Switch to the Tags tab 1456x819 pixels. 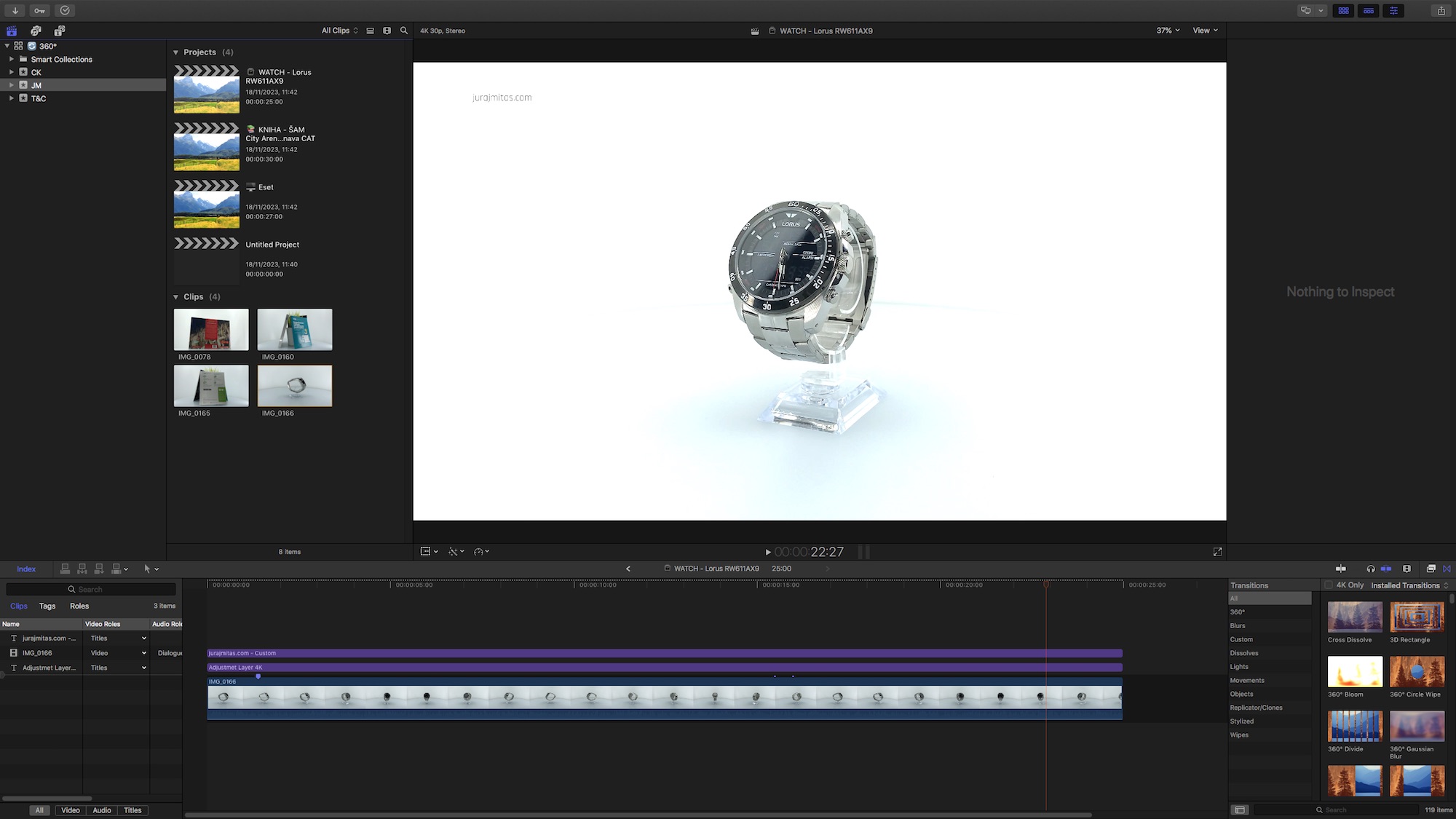pos(47,606)
